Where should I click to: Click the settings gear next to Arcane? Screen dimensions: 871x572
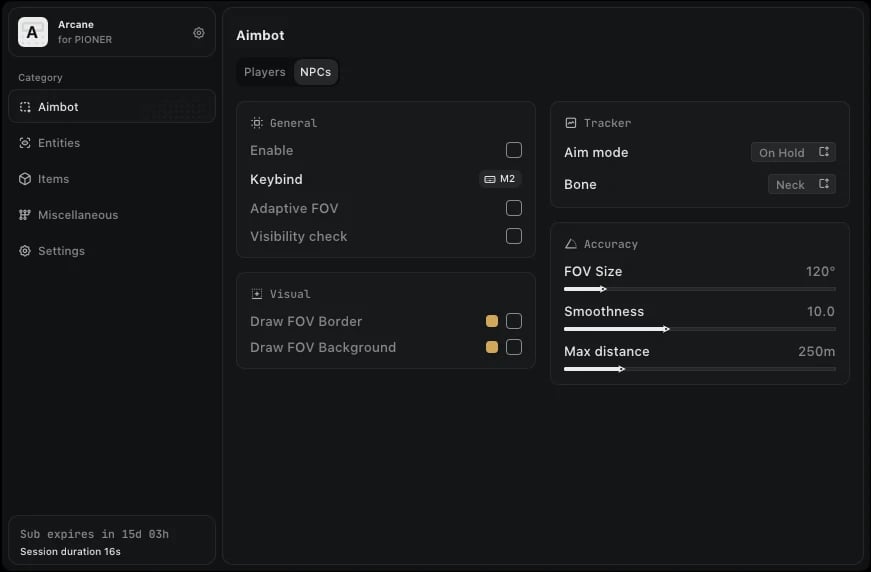point(199,33)
